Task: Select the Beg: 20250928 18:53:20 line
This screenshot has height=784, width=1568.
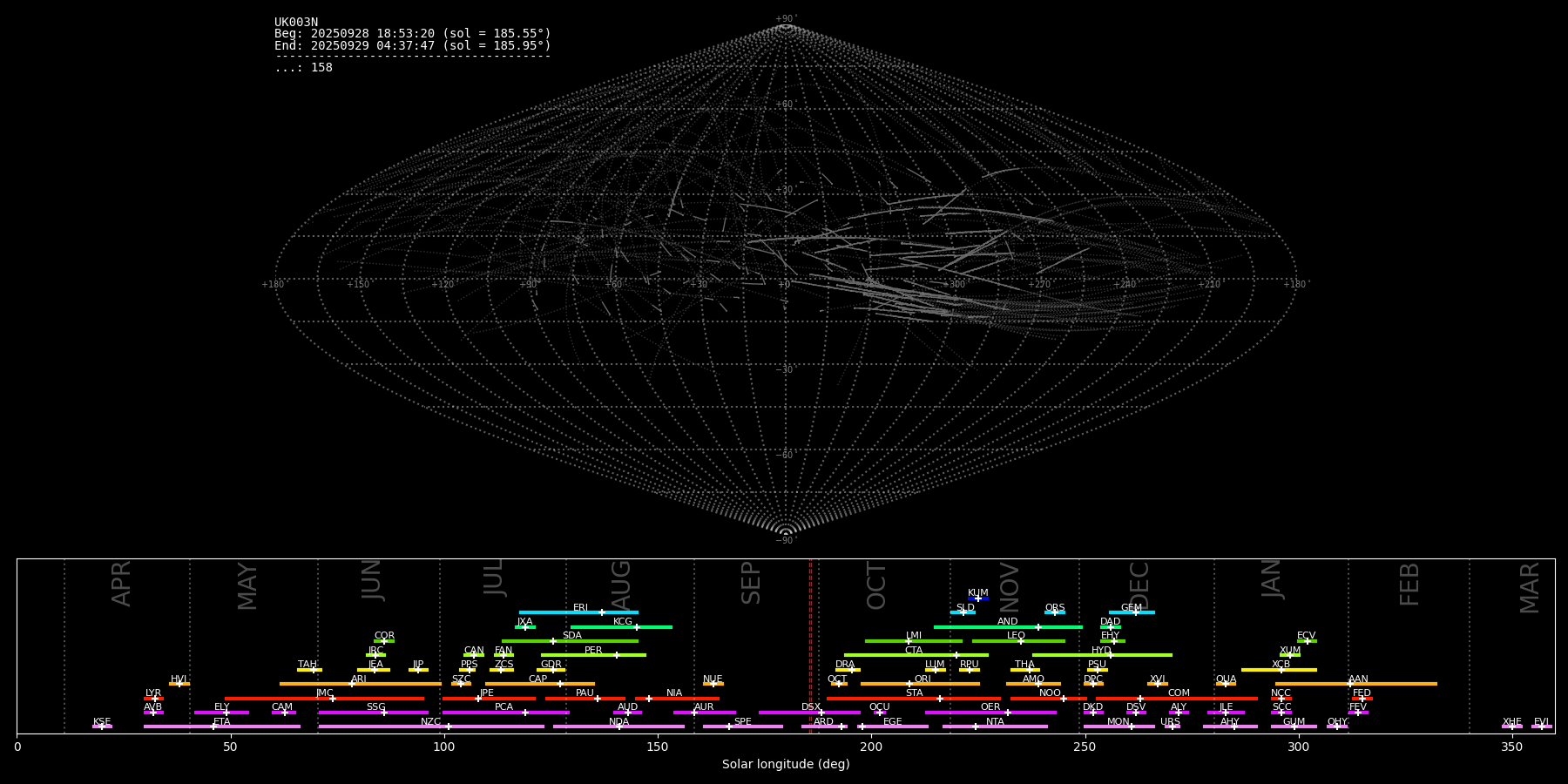Action: point(413,34)
